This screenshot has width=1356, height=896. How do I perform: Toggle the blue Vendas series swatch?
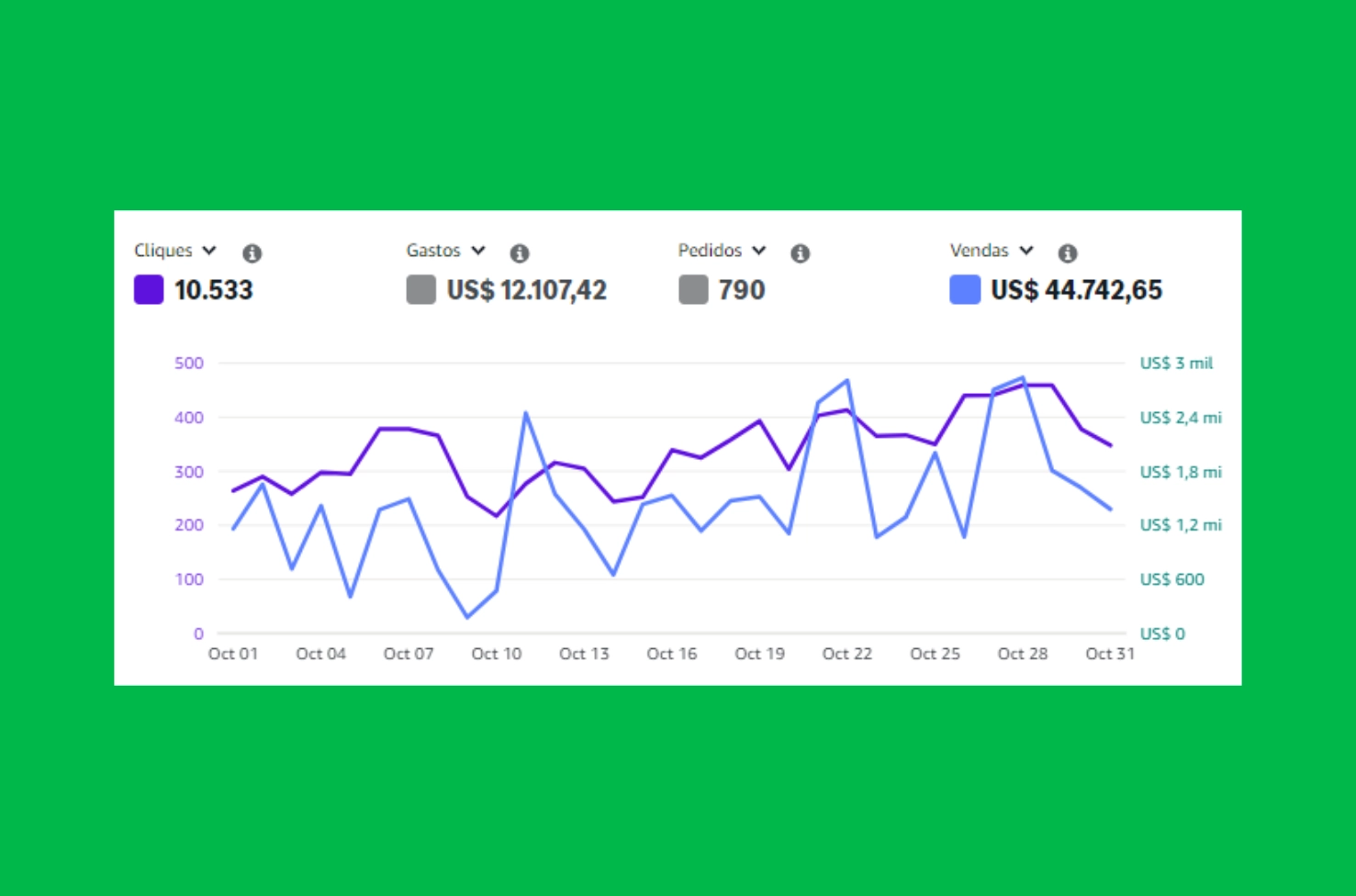pos(965,290)
